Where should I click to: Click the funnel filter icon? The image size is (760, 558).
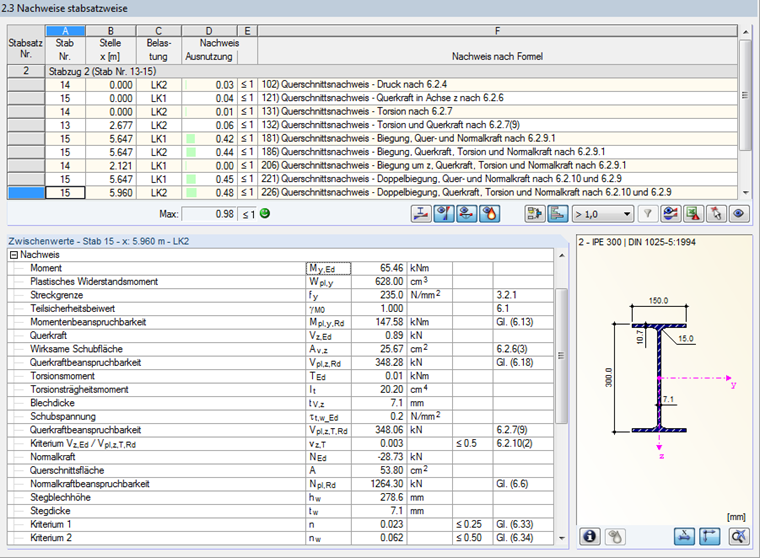point(647,213)
